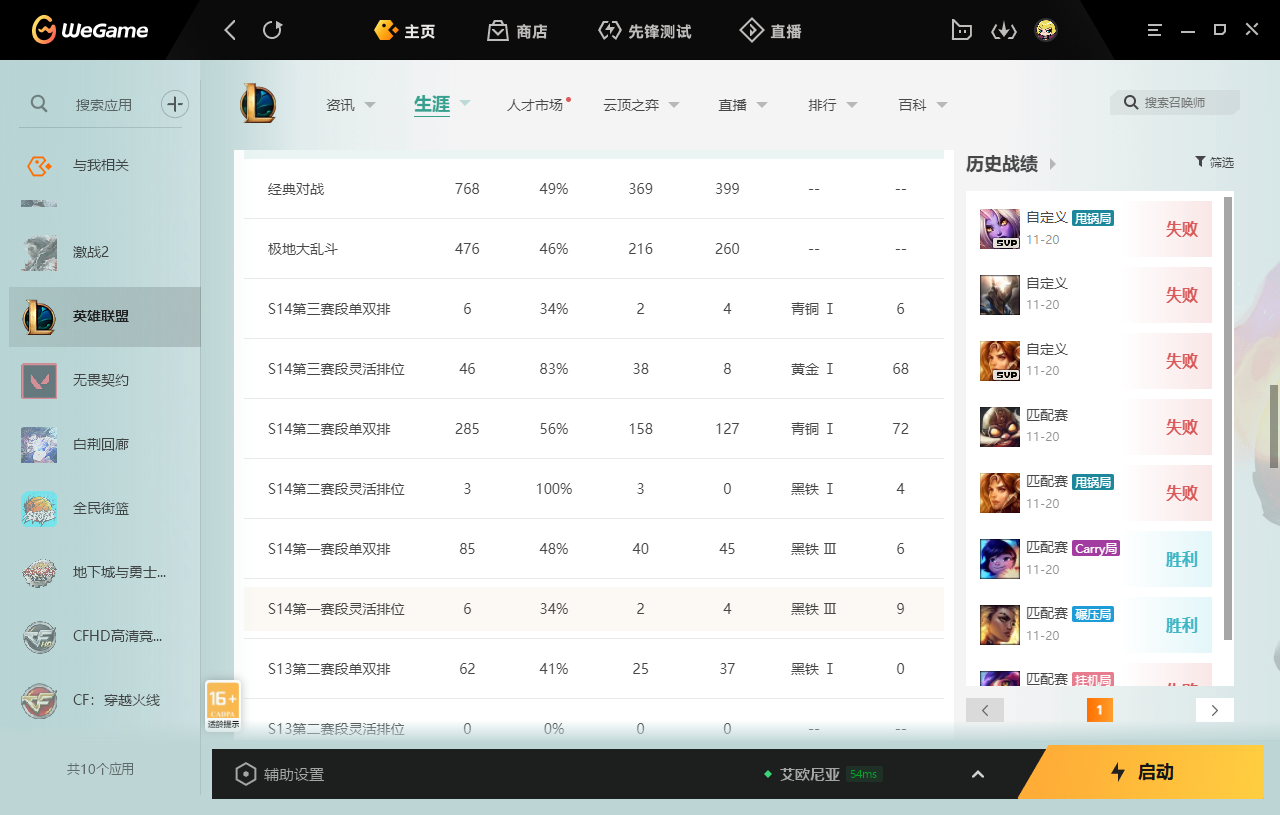
Task: Open the title bar hamburger menu
Action: coord(1155,30)
